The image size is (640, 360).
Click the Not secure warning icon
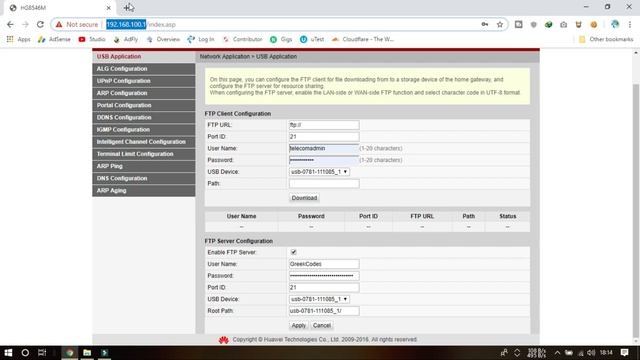coord(59,24)
